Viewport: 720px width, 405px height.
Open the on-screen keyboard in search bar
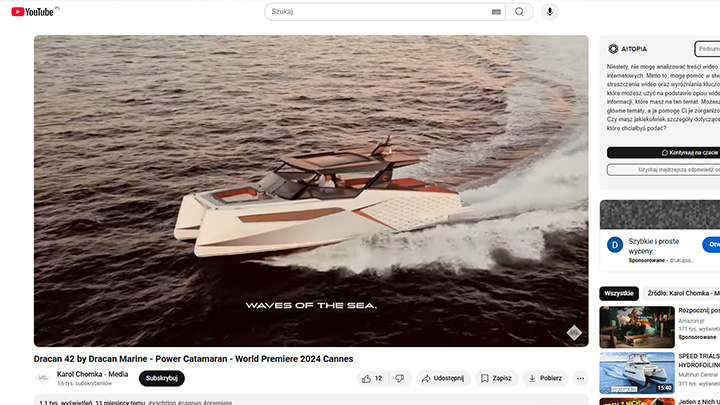pos(496,12)
